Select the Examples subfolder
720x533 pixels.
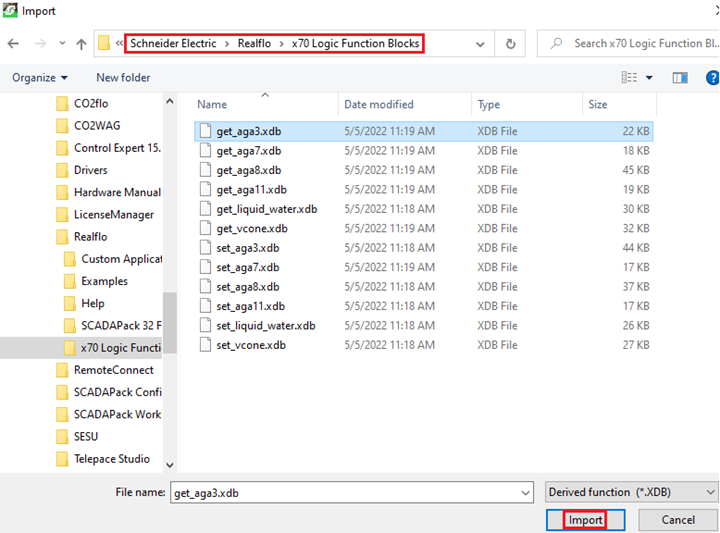pos(96,281)
